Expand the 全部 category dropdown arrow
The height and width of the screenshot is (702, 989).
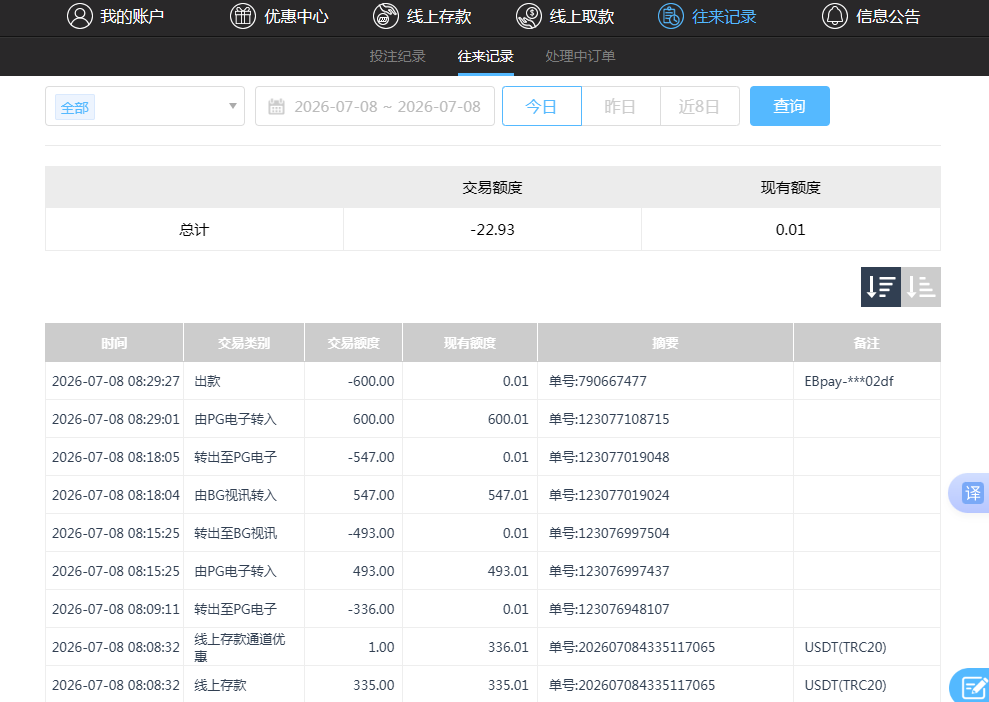point(233,106)
